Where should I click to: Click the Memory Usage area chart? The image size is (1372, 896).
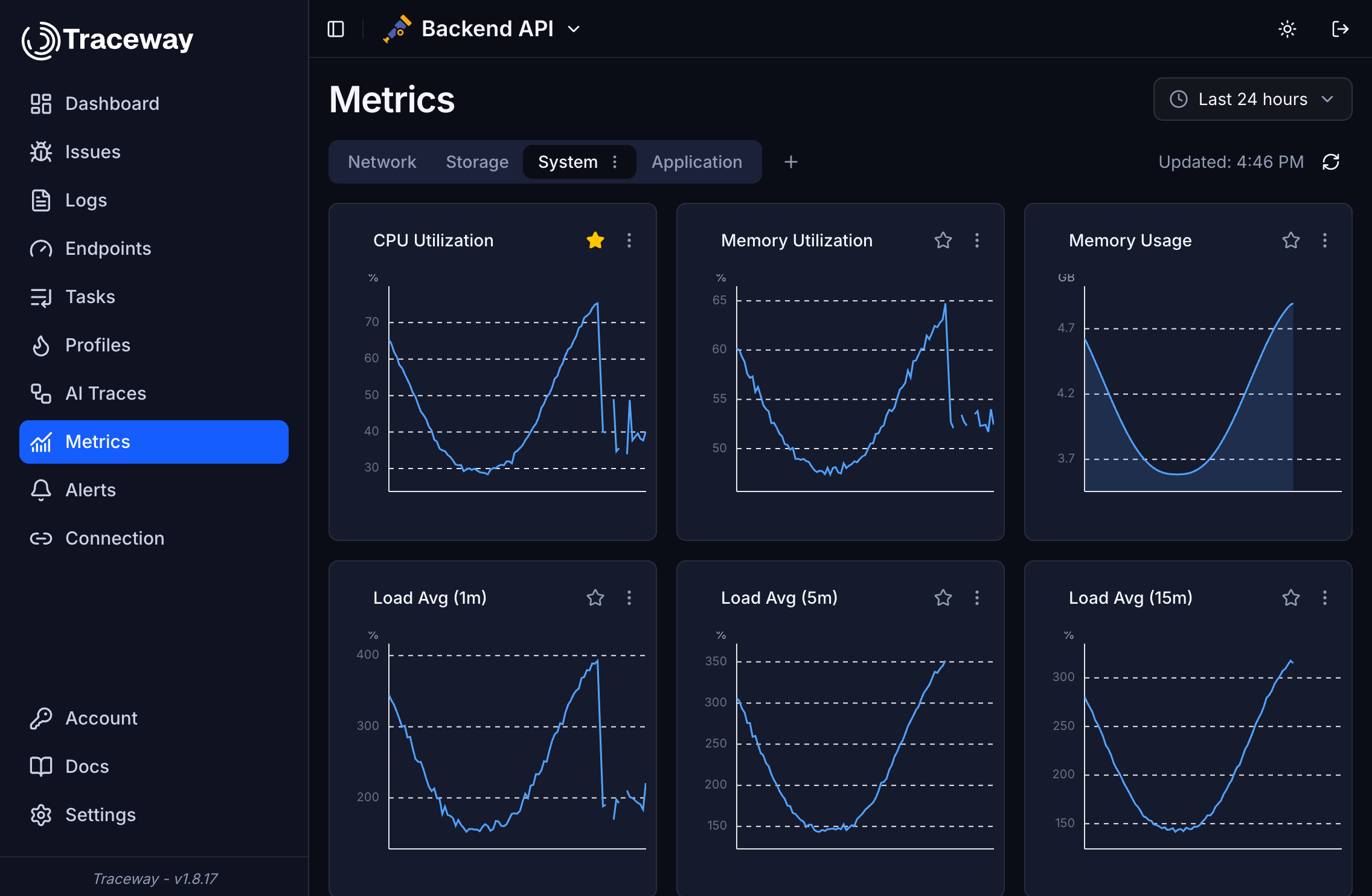coord(1213,389)
